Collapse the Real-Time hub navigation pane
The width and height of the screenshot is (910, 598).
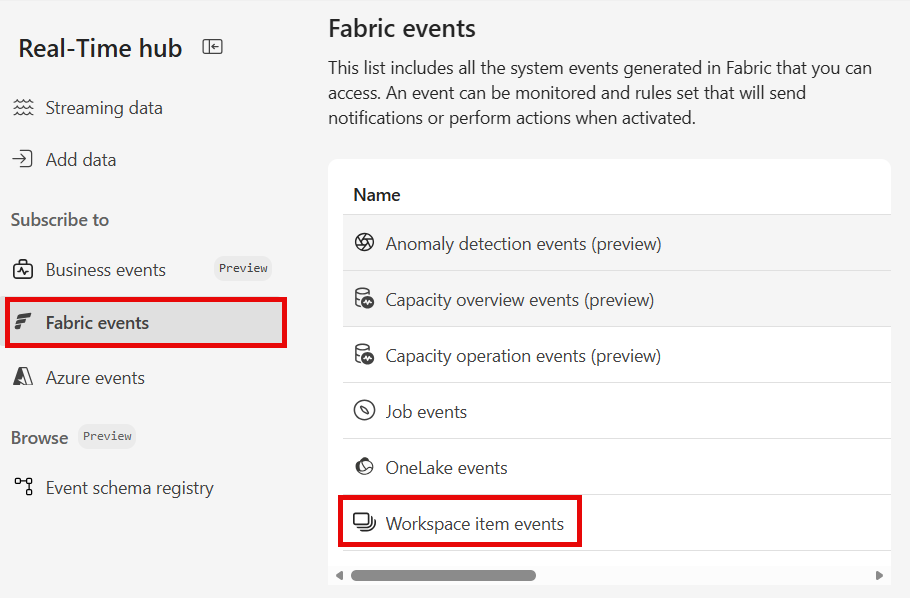pos(212,46)
